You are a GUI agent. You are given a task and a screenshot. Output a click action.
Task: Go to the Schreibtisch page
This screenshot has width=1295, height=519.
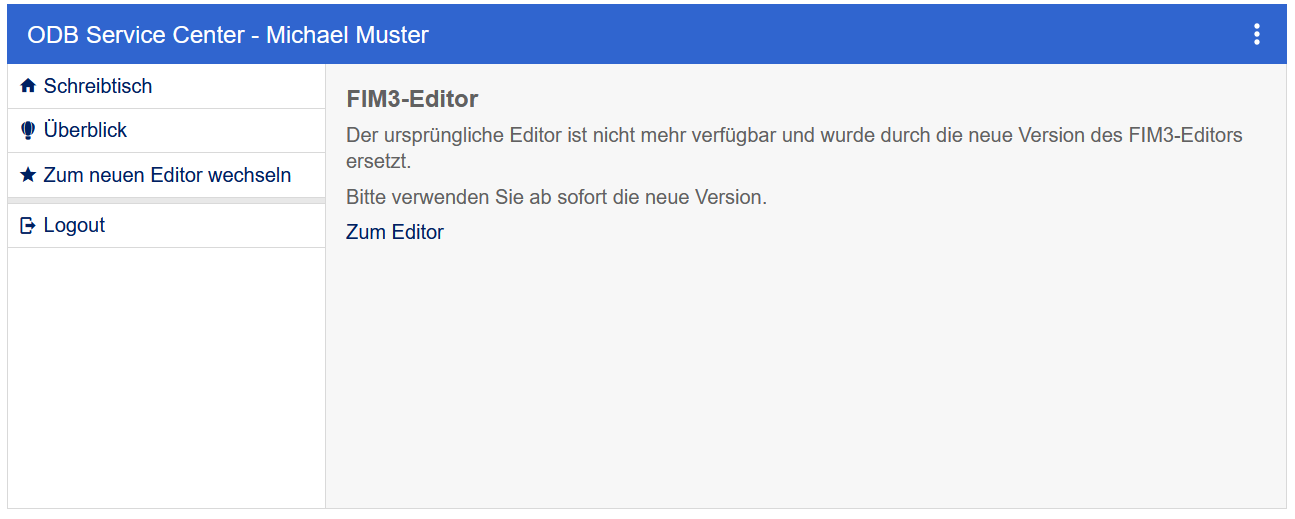tap(98, 87)
